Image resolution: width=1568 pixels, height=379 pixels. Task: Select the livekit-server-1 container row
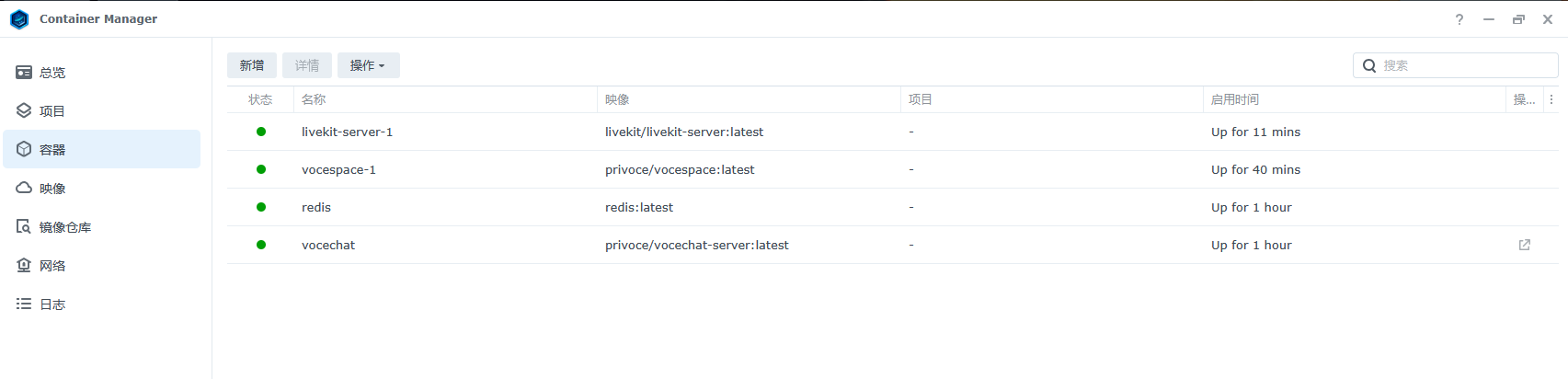(347, 132)
